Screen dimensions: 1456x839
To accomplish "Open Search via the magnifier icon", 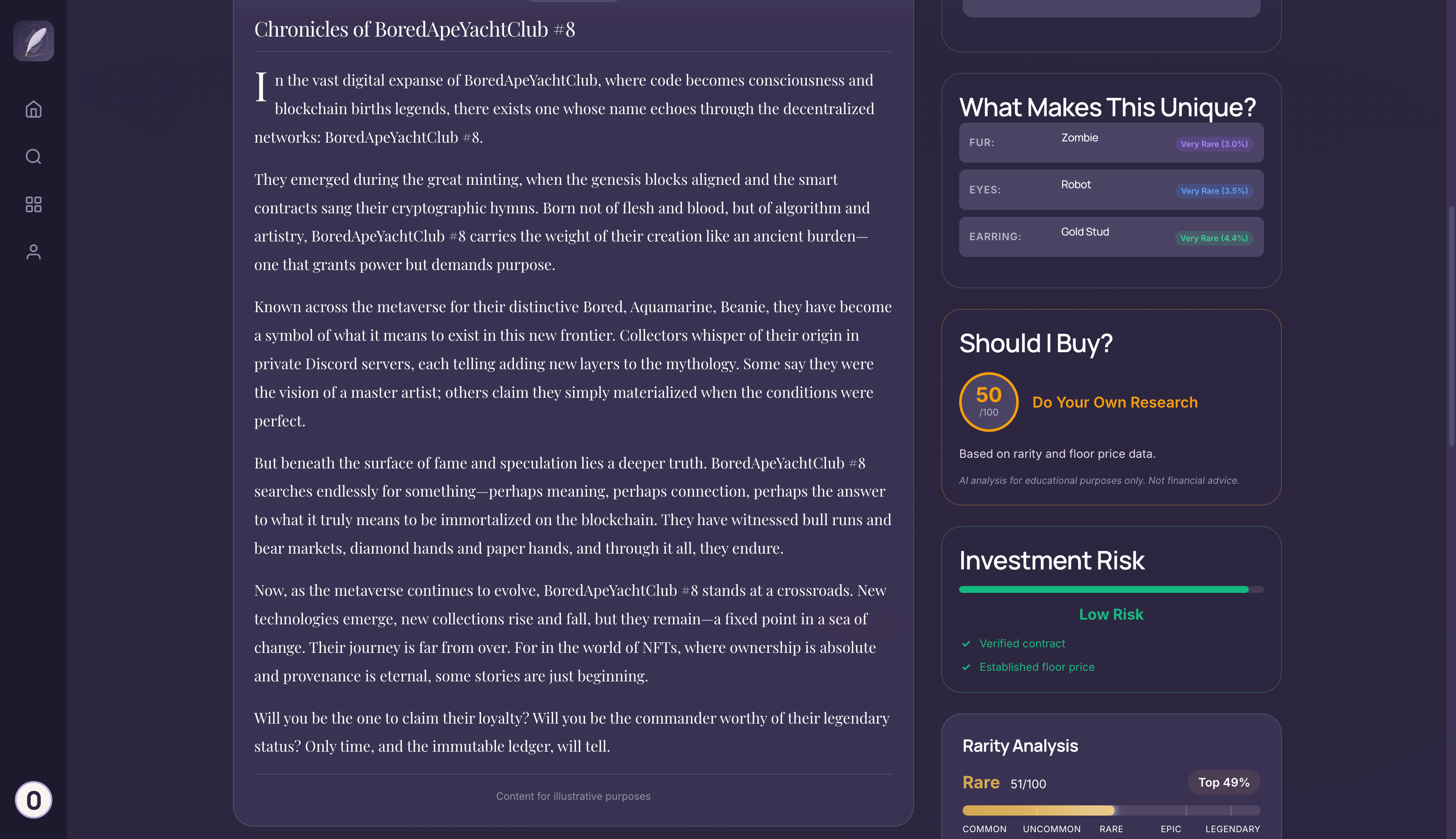I will (33, 157).
